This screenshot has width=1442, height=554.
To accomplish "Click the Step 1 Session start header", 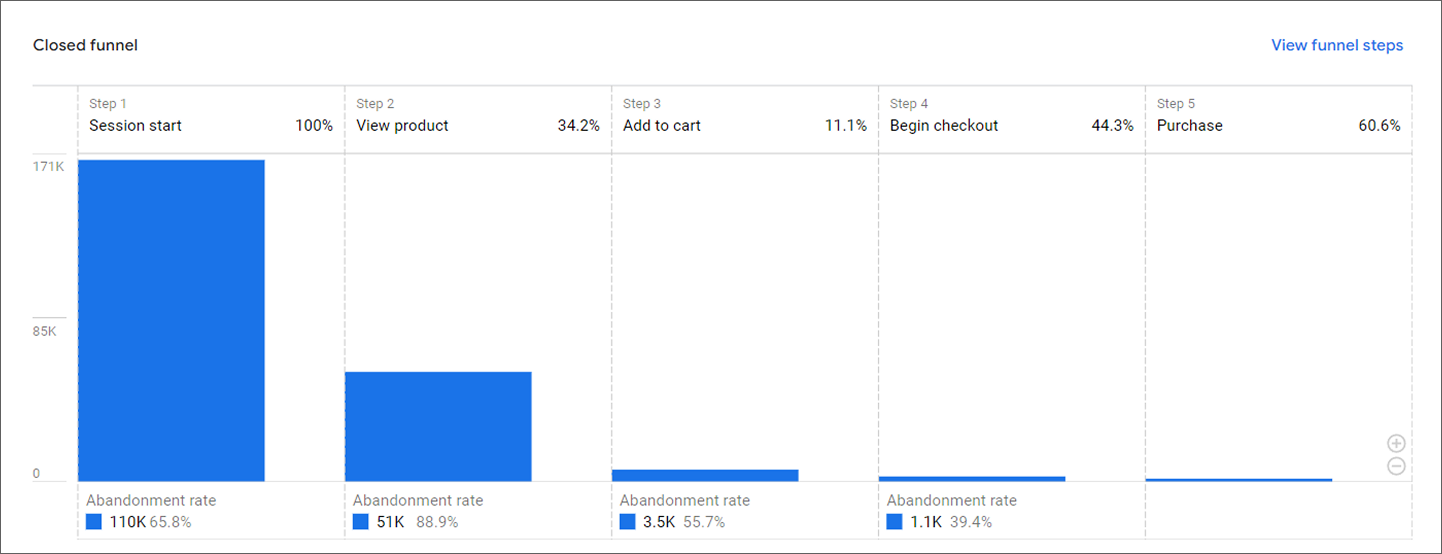I will coord(211,116).
